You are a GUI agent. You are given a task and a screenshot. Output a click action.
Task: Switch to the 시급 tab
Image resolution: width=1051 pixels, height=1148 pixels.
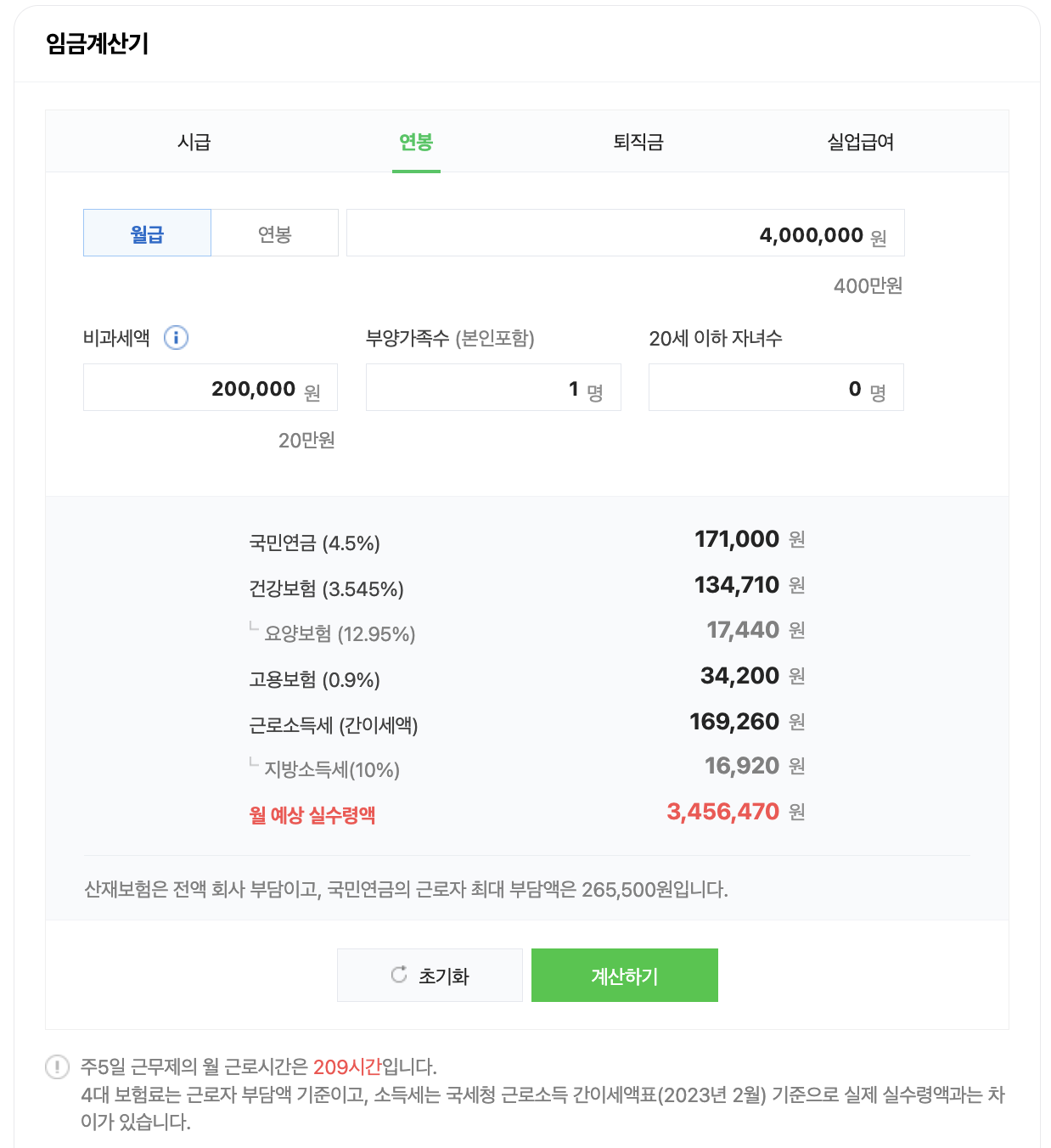[x=194, y=142]
